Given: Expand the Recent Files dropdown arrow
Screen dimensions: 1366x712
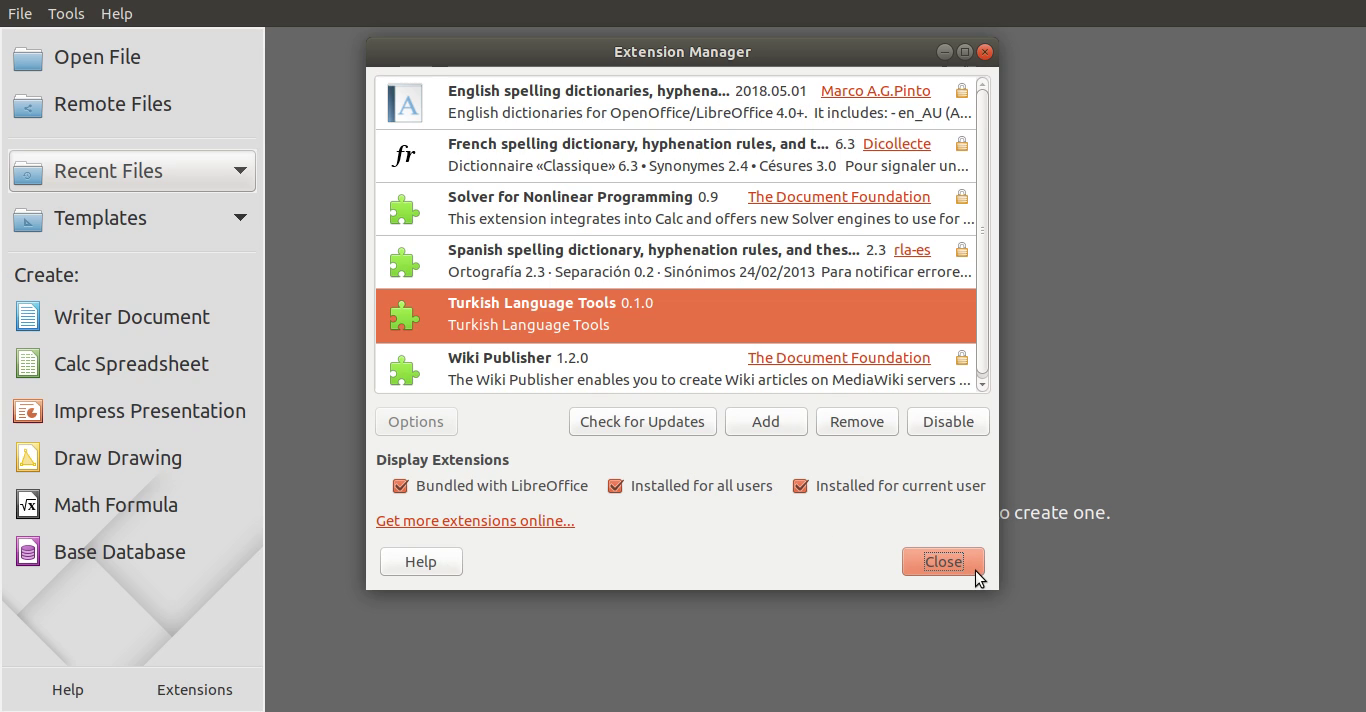Looking at the screenshot, I should pyautogui.click(x=240, y=171).
